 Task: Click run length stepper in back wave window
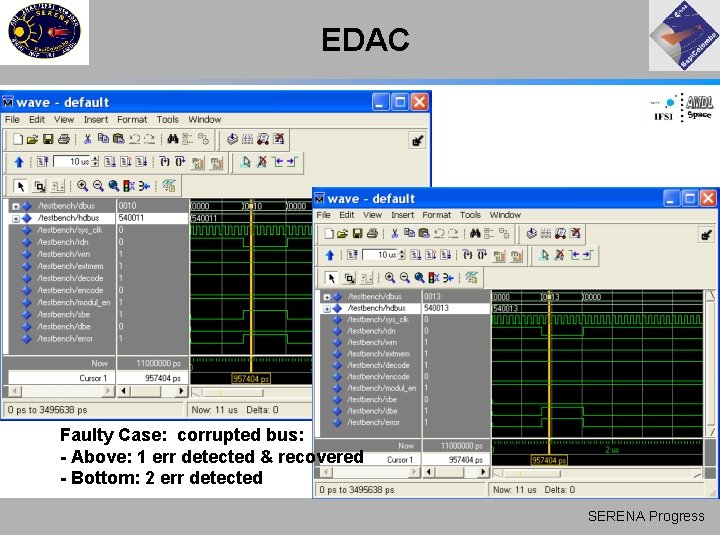[95, 162]
